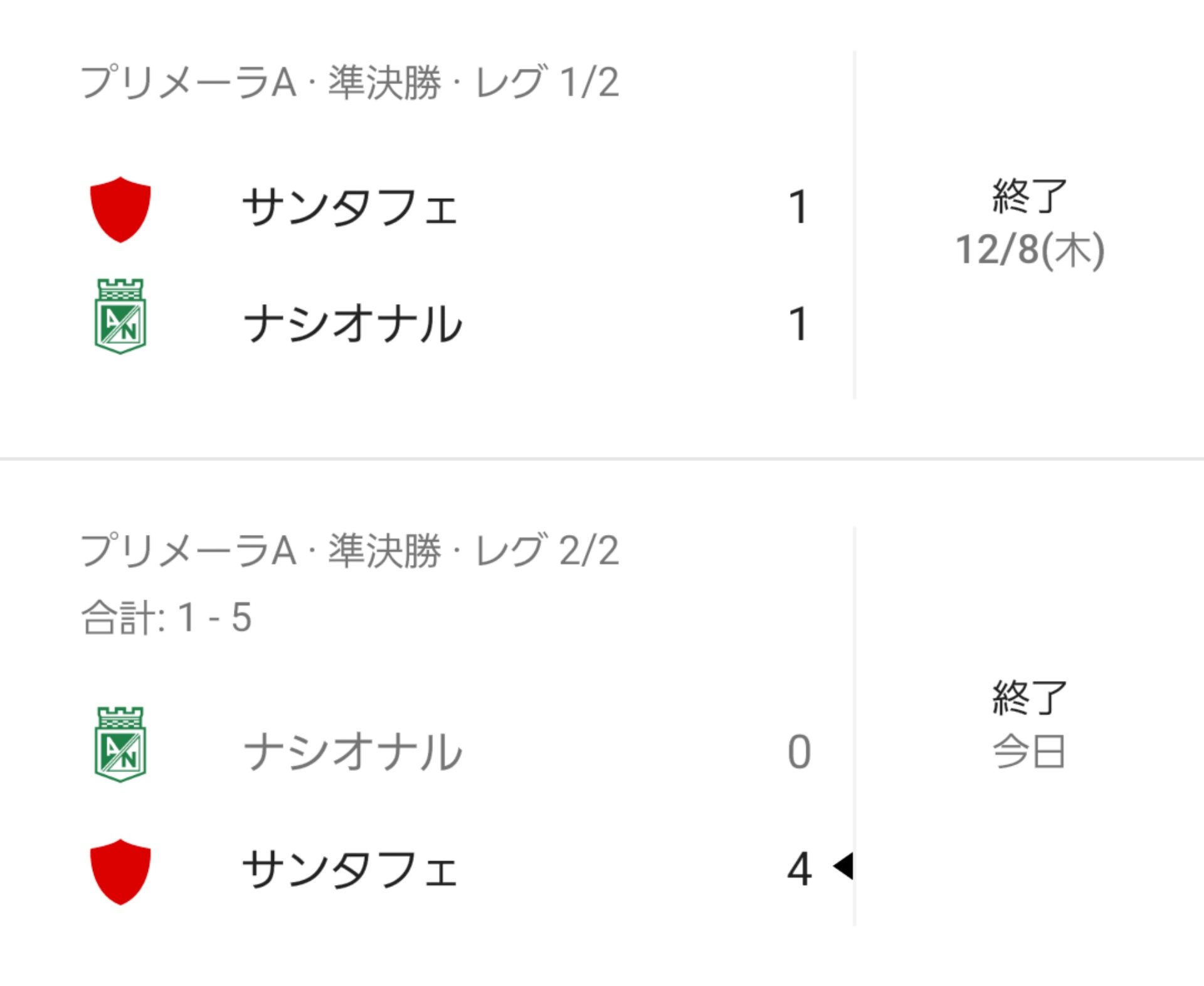Click Nacional green crest in leg 1
Image resolution: width=1204 pixels, height=986 pixels.
point(120,316)
